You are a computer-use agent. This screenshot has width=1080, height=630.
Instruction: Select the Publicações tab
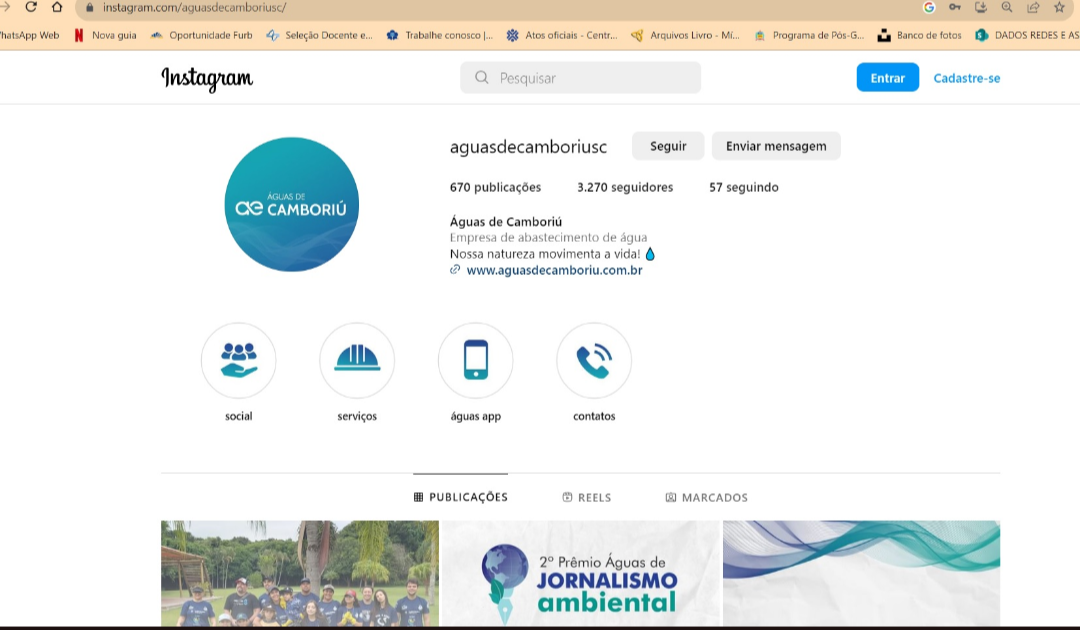460,497
